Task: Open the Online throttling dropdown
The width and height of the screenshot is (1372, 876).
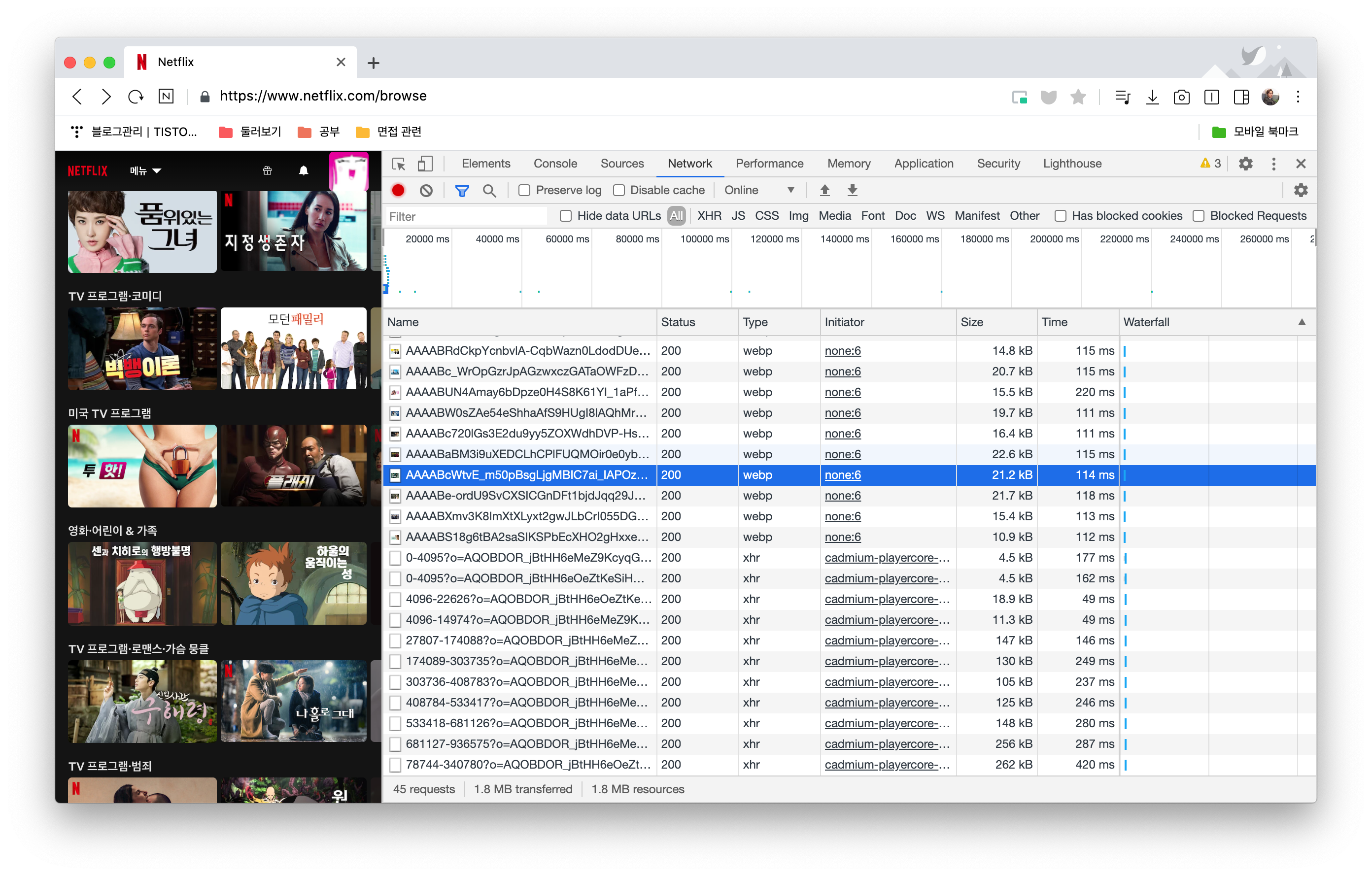Action: point(758,190)
